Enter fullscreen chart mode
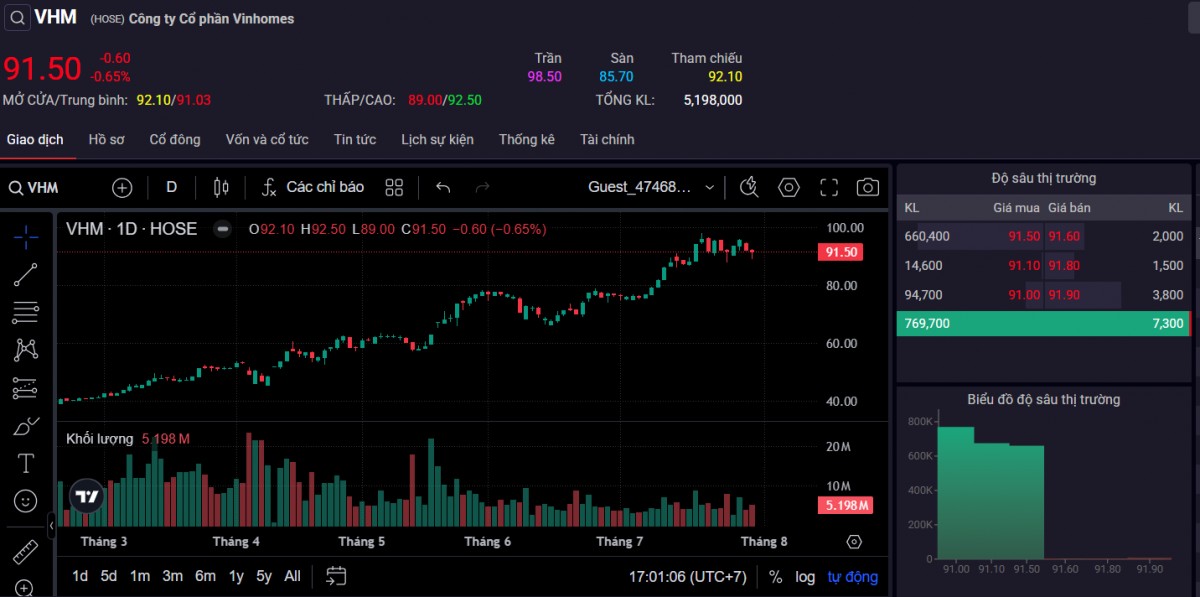1200x597 pixels. (x=828, y=187)
